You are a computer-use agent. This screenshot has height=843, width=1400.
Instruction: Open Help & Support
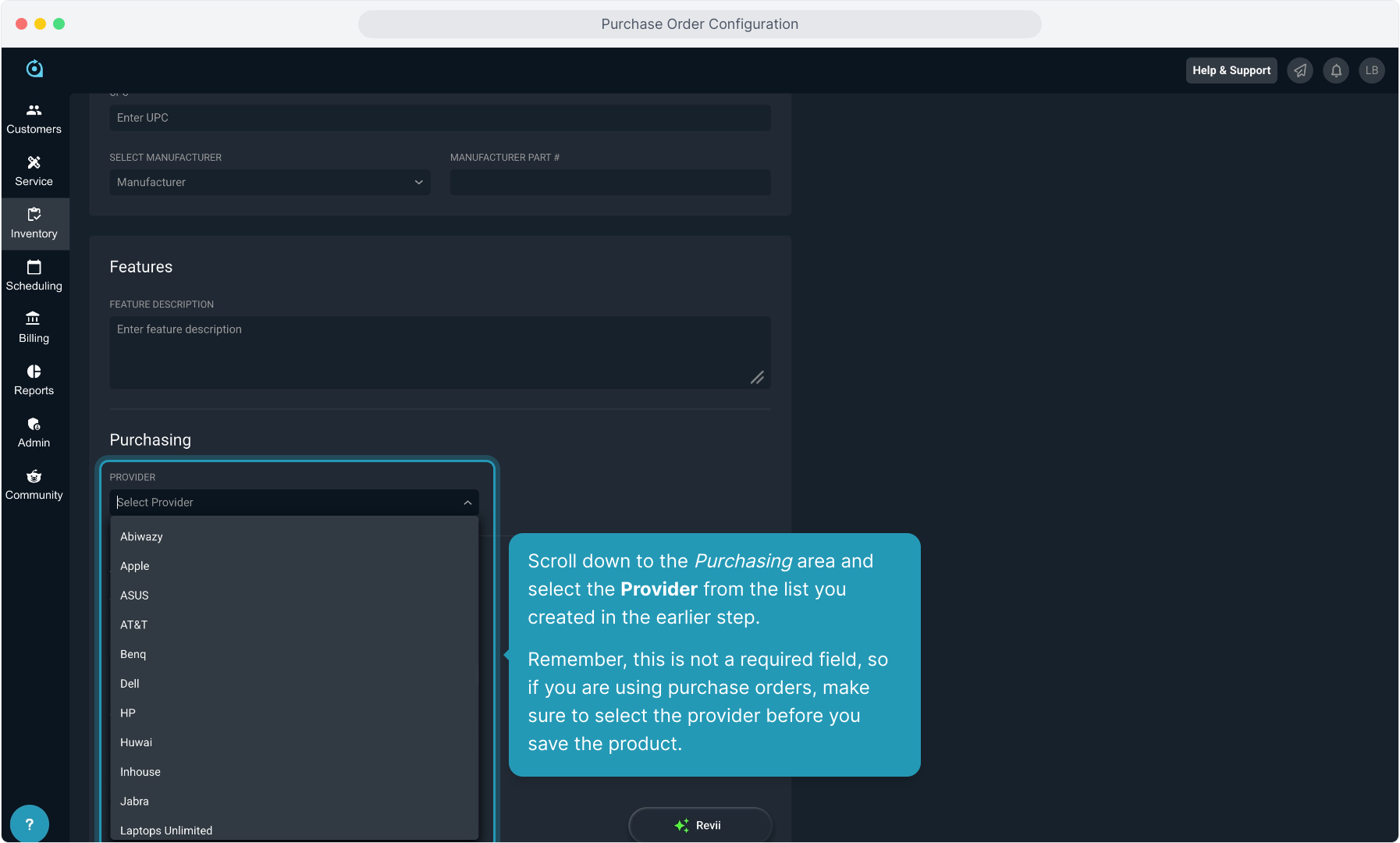(1231, 70)
